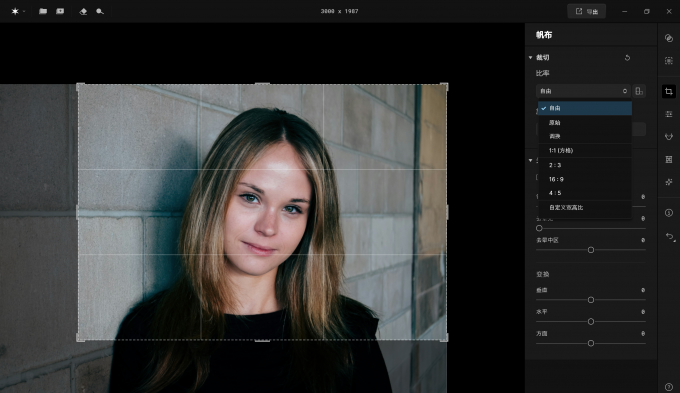
Task: Choose the 16 : 9 ratio option
Action: 585,179
